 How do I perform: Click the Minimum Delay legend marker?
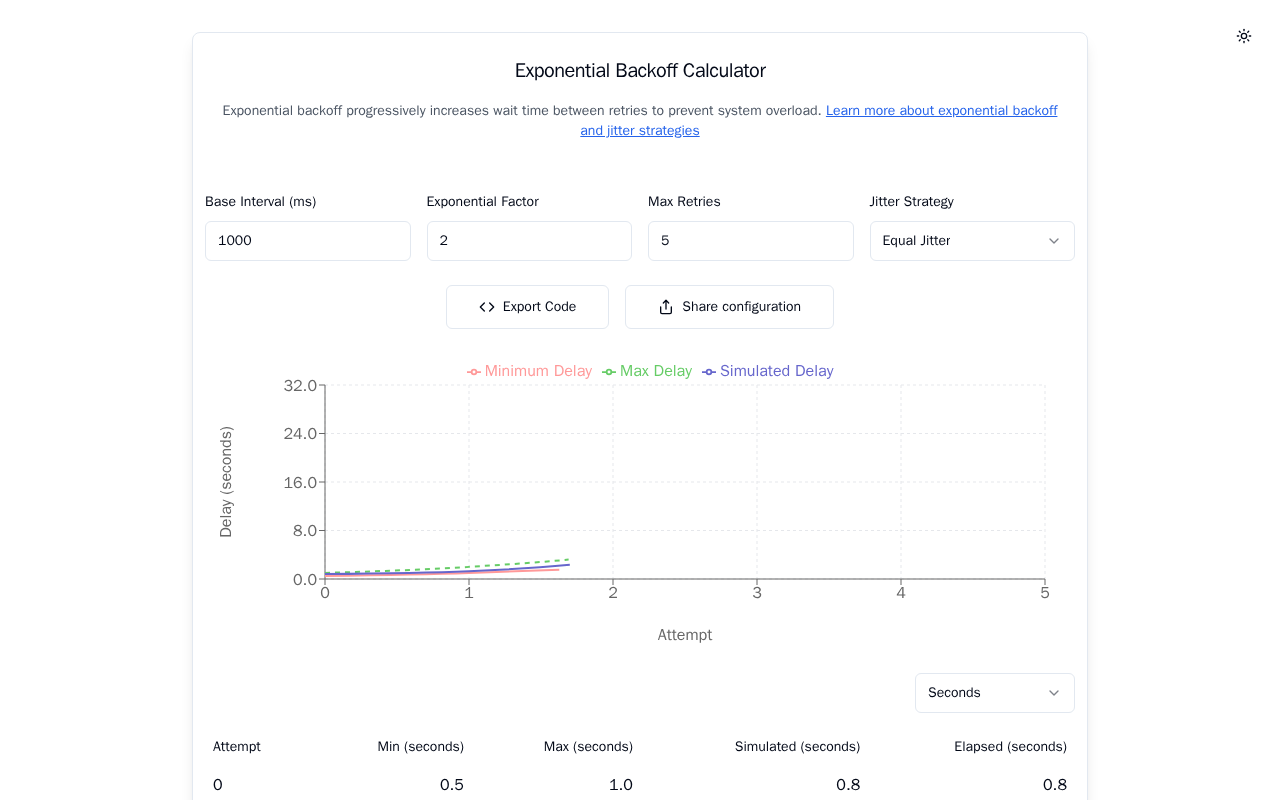pyautogui.click(x=474, y=372)
